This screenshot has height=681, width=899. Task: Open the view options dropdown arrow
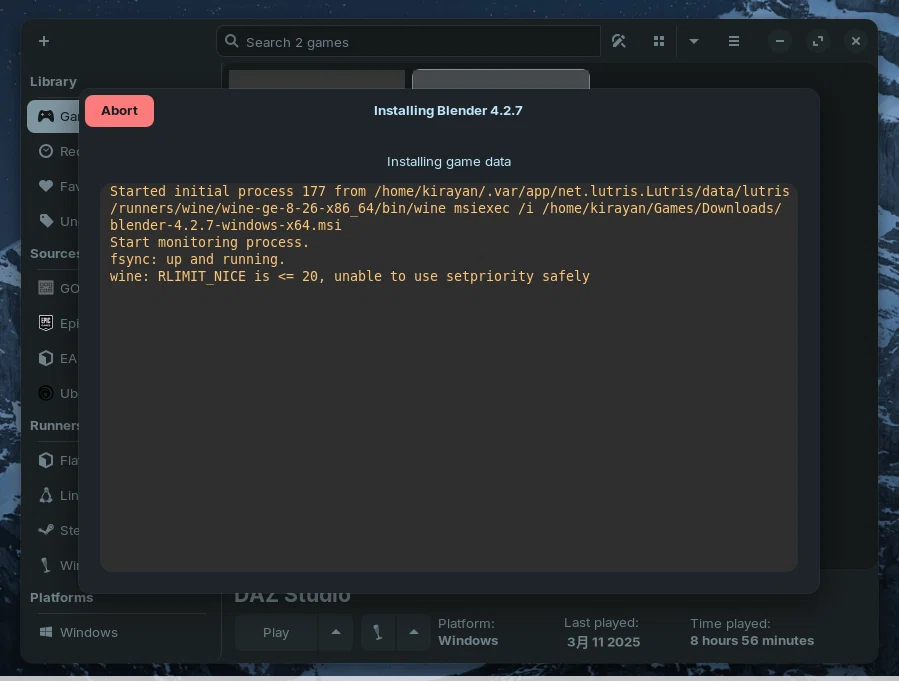click(x=694, y=41)
